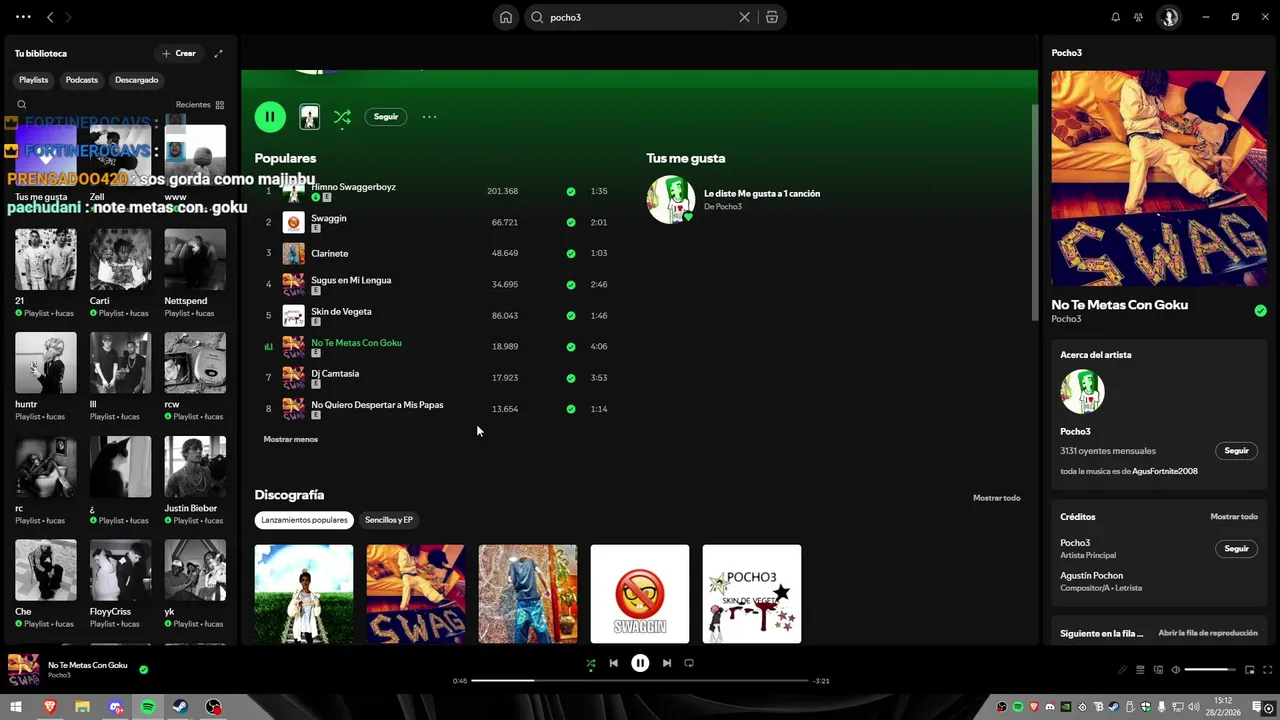Open Steam from the taskbar
Image resolution: width=1280 pixels, height=720 pixels.
[181, 707]
